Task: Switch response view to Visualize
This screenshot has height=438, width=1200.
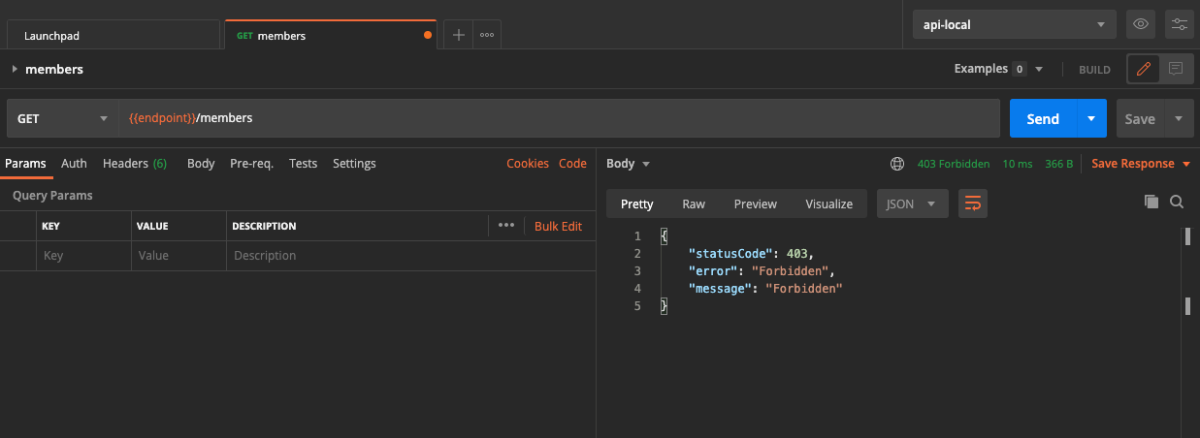Action: coord(829,203)
